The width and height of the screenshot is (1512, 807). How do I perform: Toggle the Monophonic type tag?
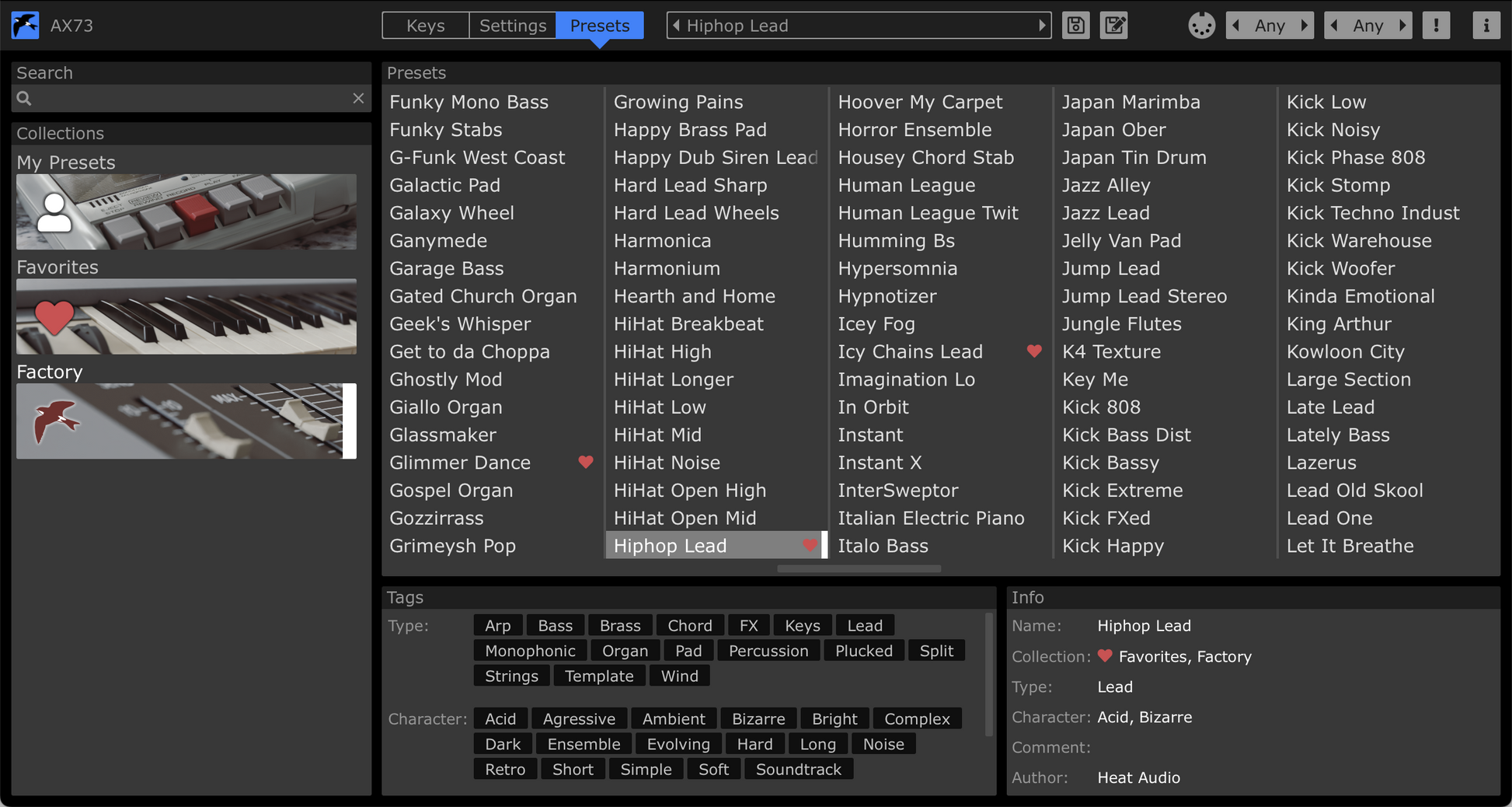(x=531, y=650)
